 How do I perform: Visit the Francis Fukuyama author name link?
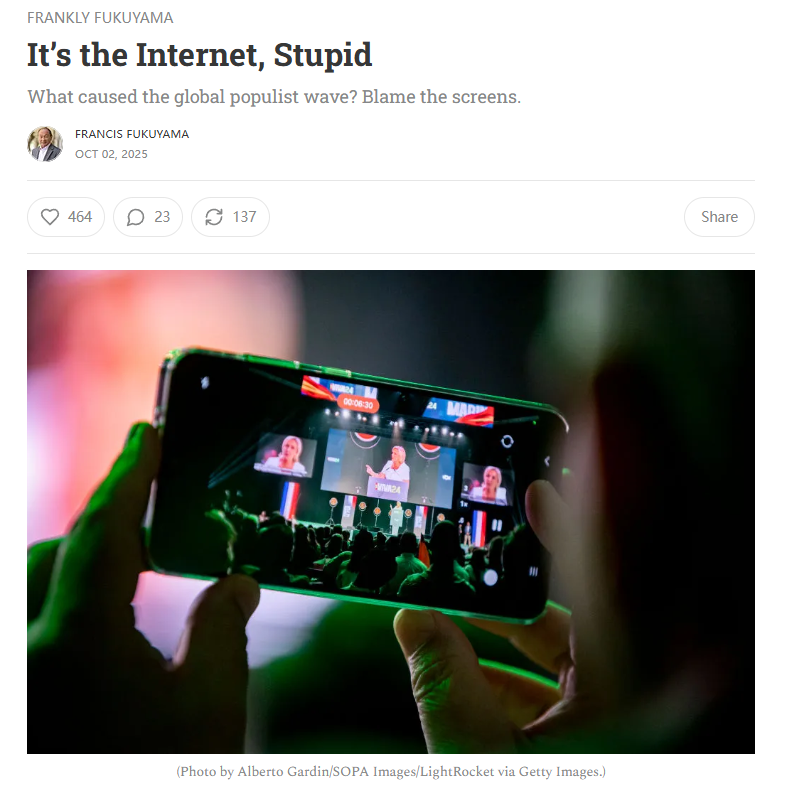132,134
